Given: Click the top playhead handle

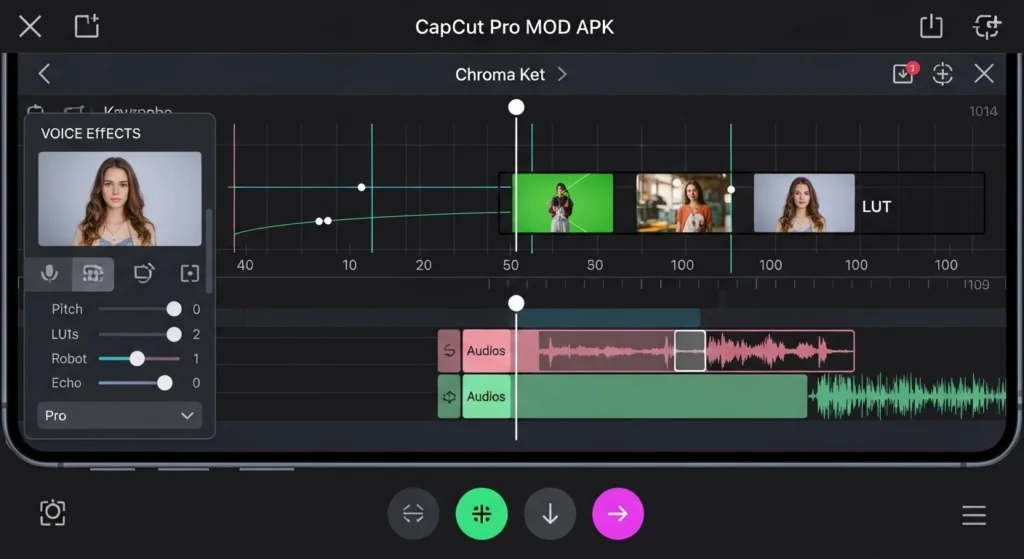Looking at the screenshot, I should click(x=516, y=107).
